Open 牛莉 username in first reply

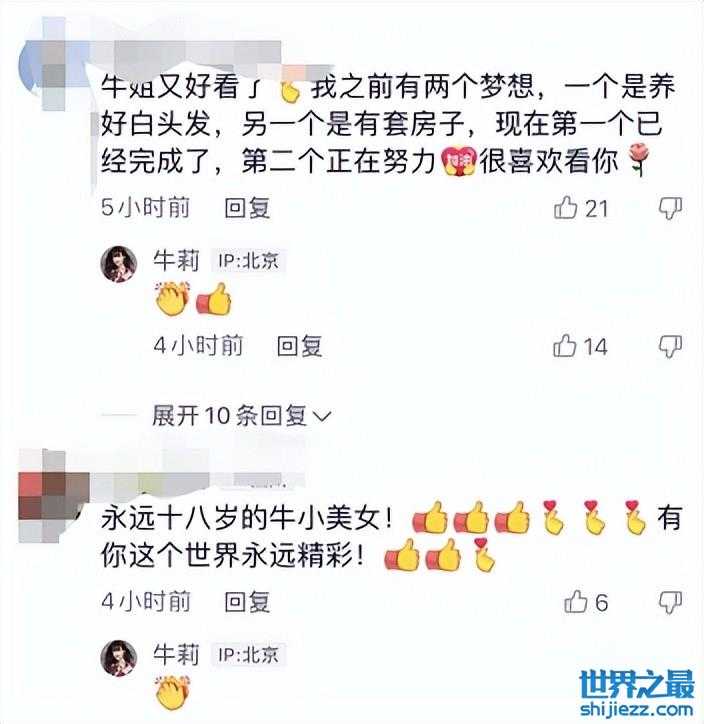coord(176,260)
